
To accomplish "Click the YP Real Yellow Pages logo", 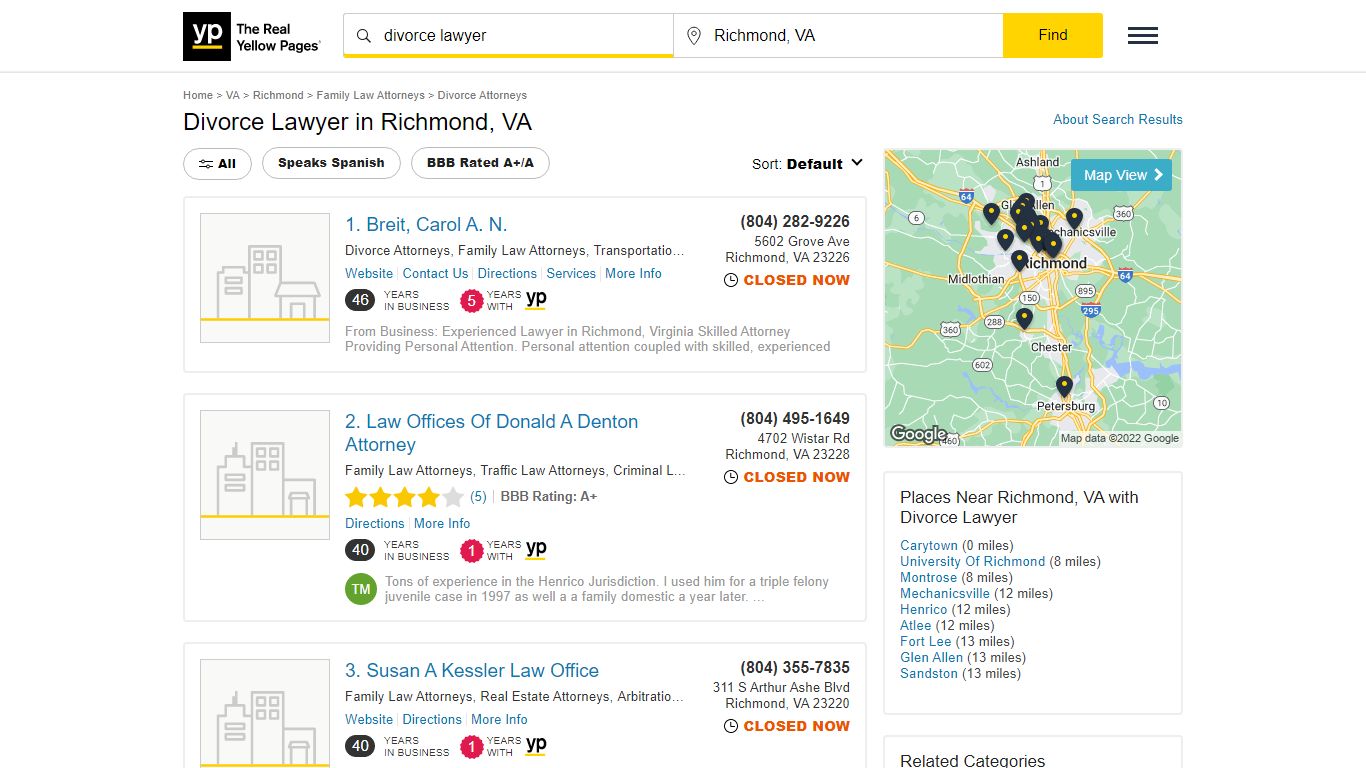I will tap(253, 37).
